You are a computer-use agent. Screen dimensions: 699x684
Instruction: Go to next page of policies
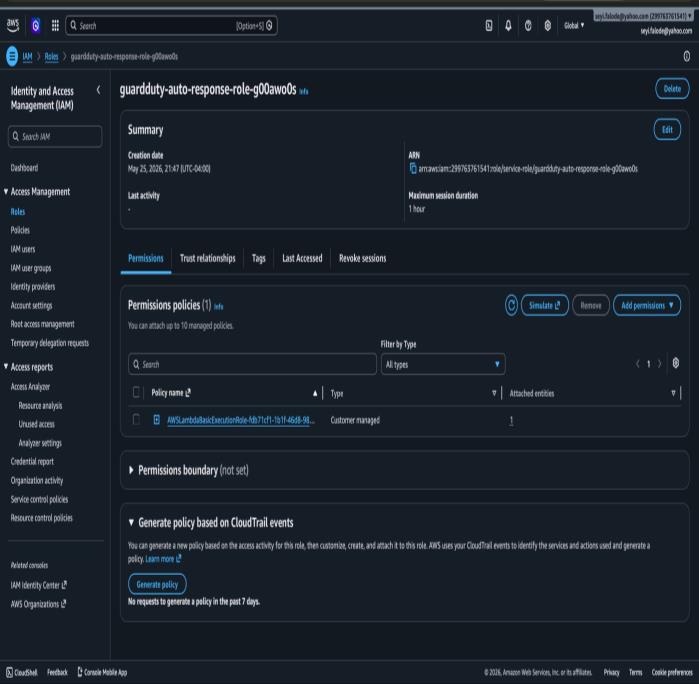point(659,364)
